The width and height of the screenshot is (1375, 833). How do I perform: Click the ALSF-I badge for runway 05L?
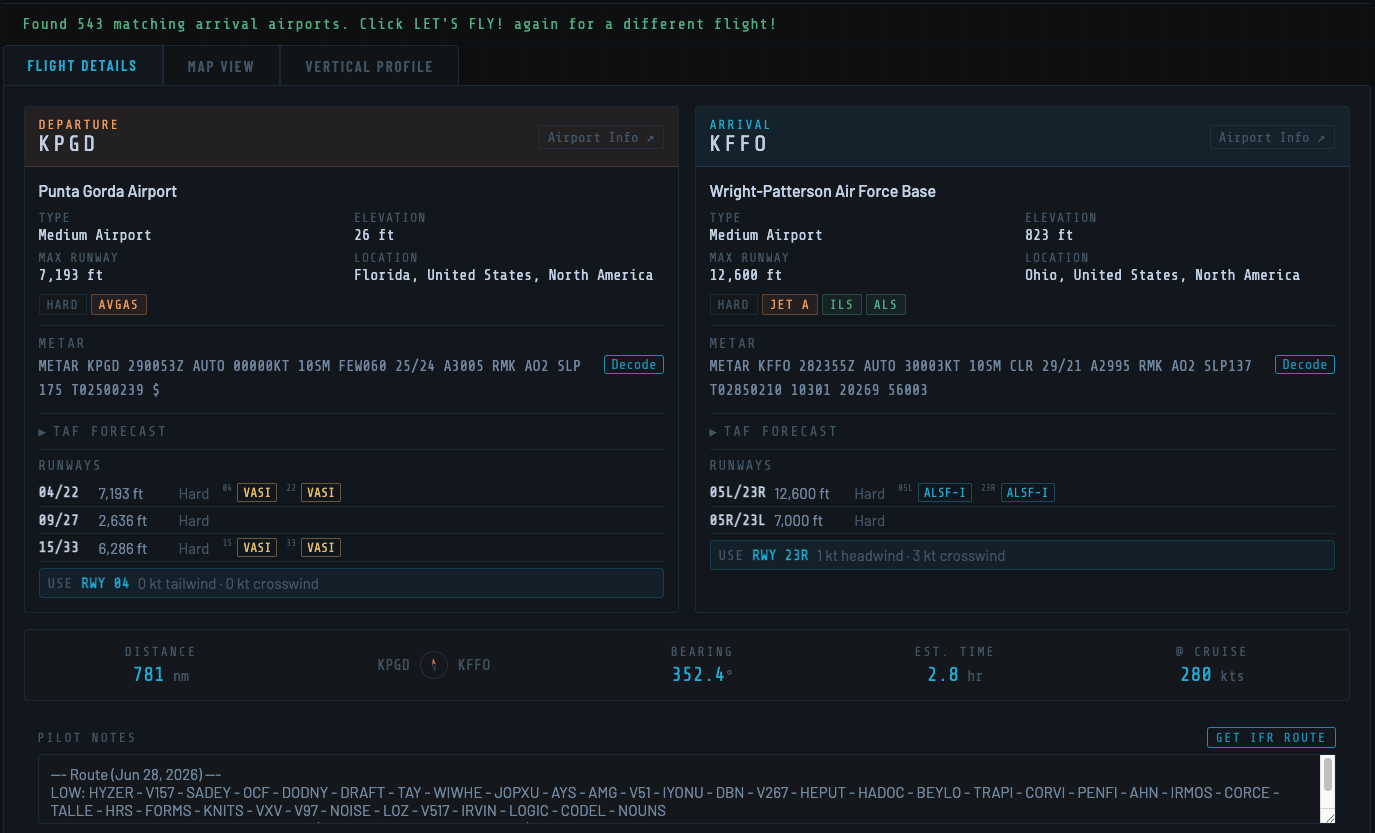coord(945,493)
